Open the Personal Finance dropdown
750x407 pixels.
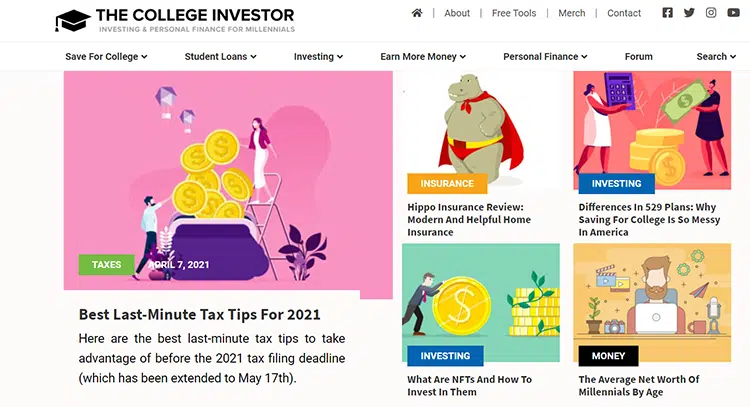[545, 57]
